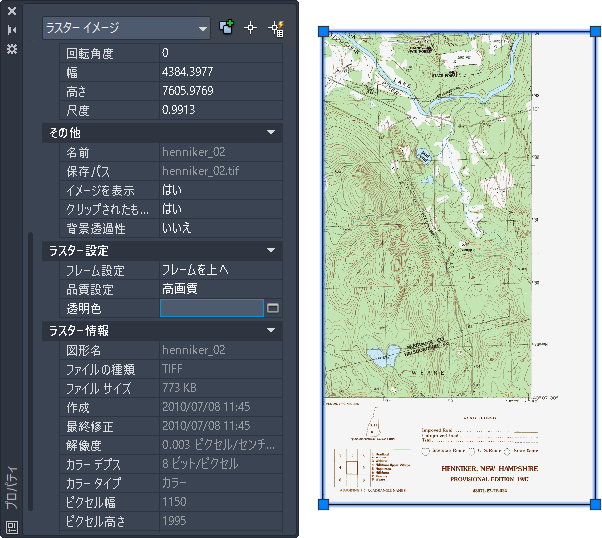602x538 pixels.
Task: Select the bottom-left grip of the raster image
Action: [x=324, y=504]
